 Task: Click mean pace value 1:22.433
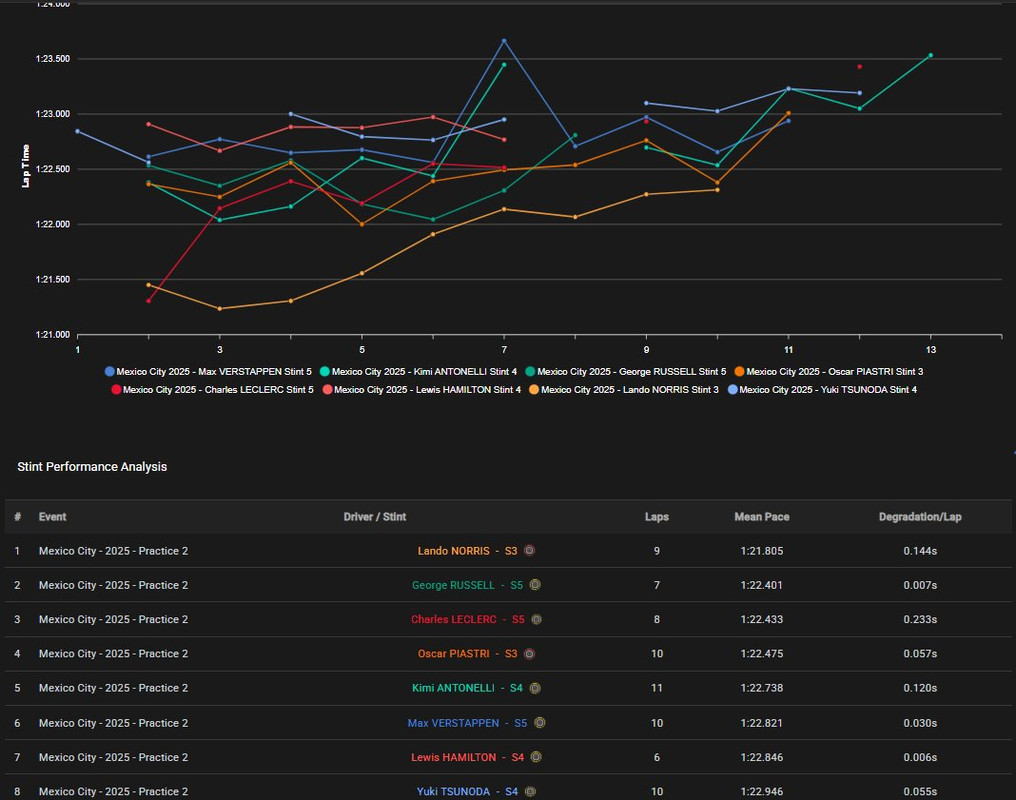click(761, 619)
